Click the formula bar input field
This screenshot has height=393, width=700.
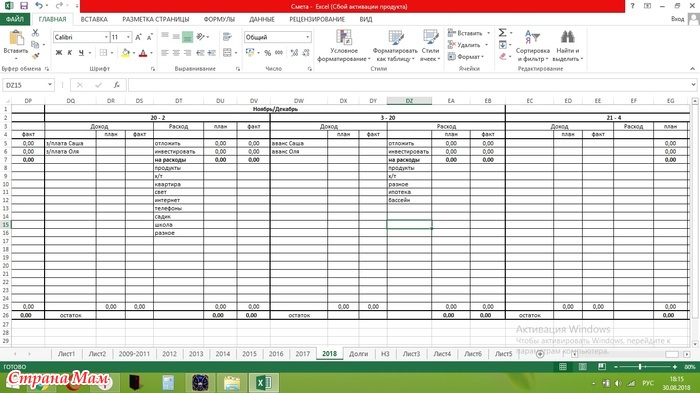(x=408, y=85)
